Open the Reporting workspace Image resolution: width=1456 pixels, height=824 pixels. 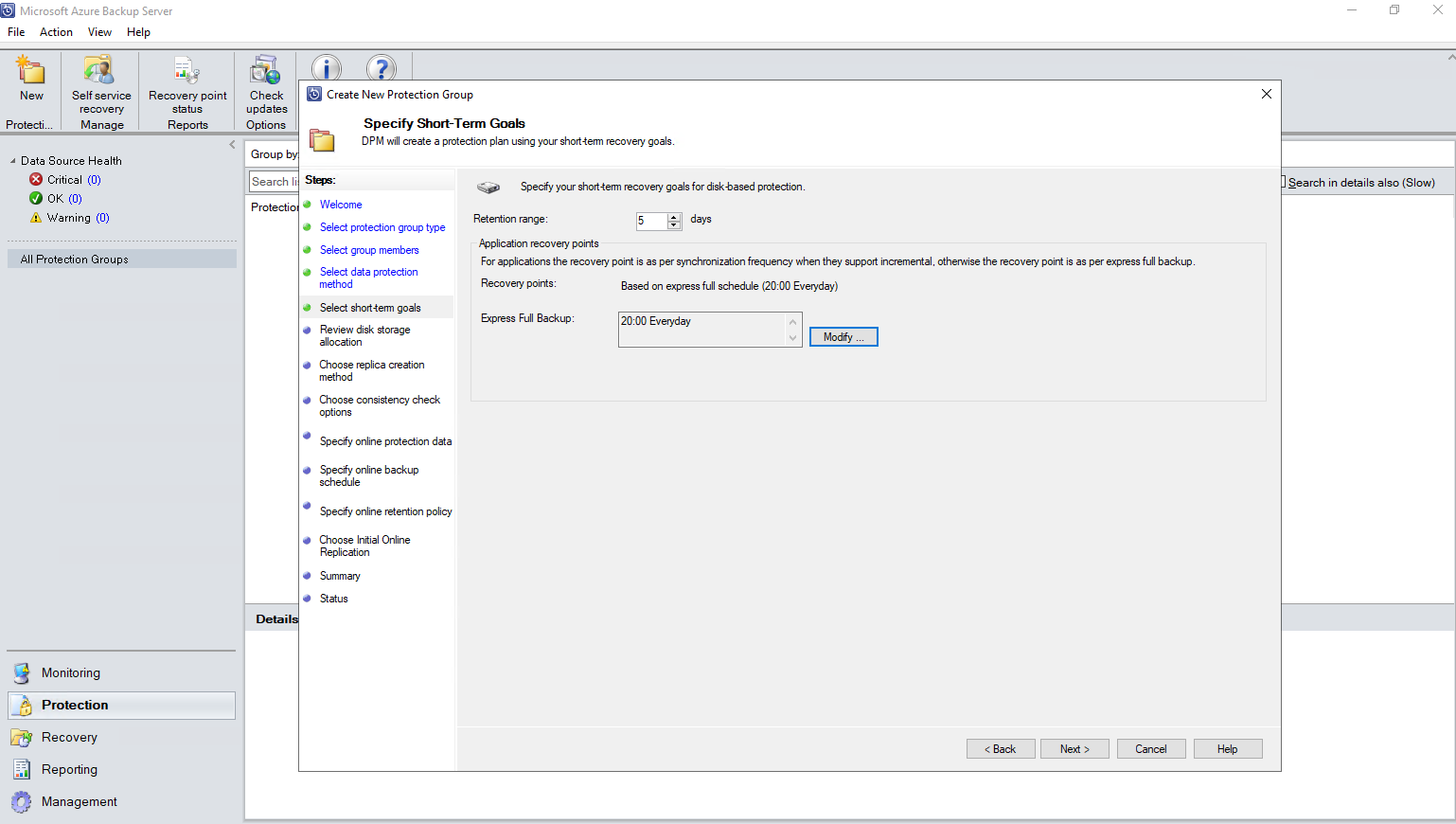coord(121,770)
